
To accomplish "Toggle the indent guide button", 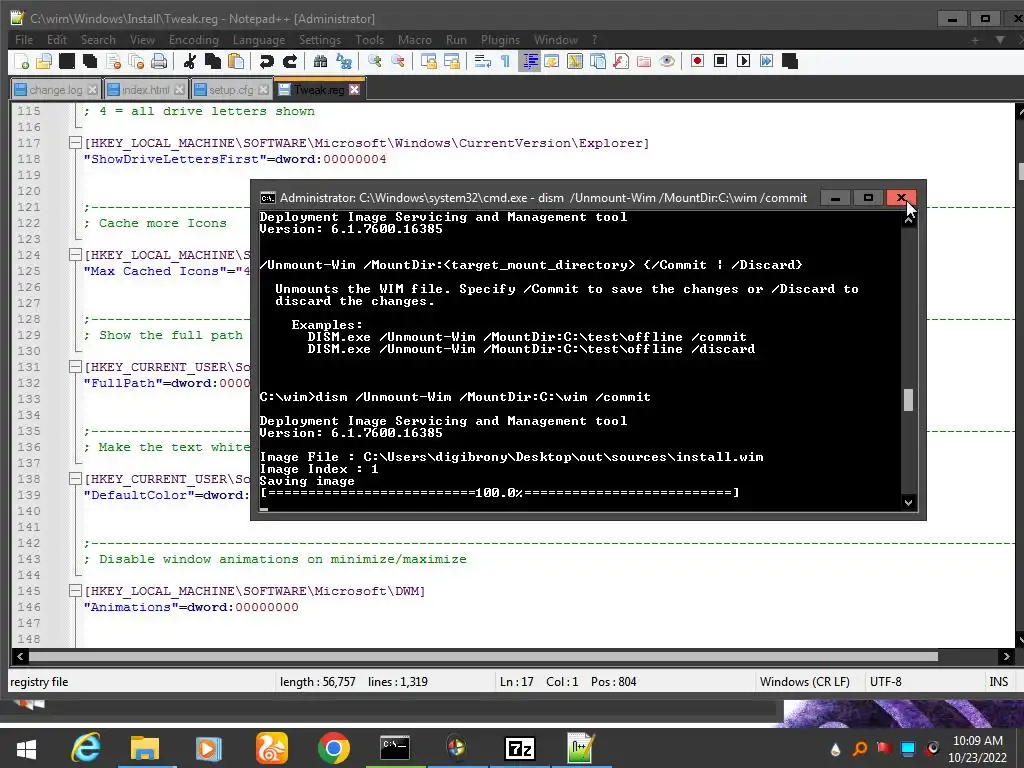I will coord(530,61).
